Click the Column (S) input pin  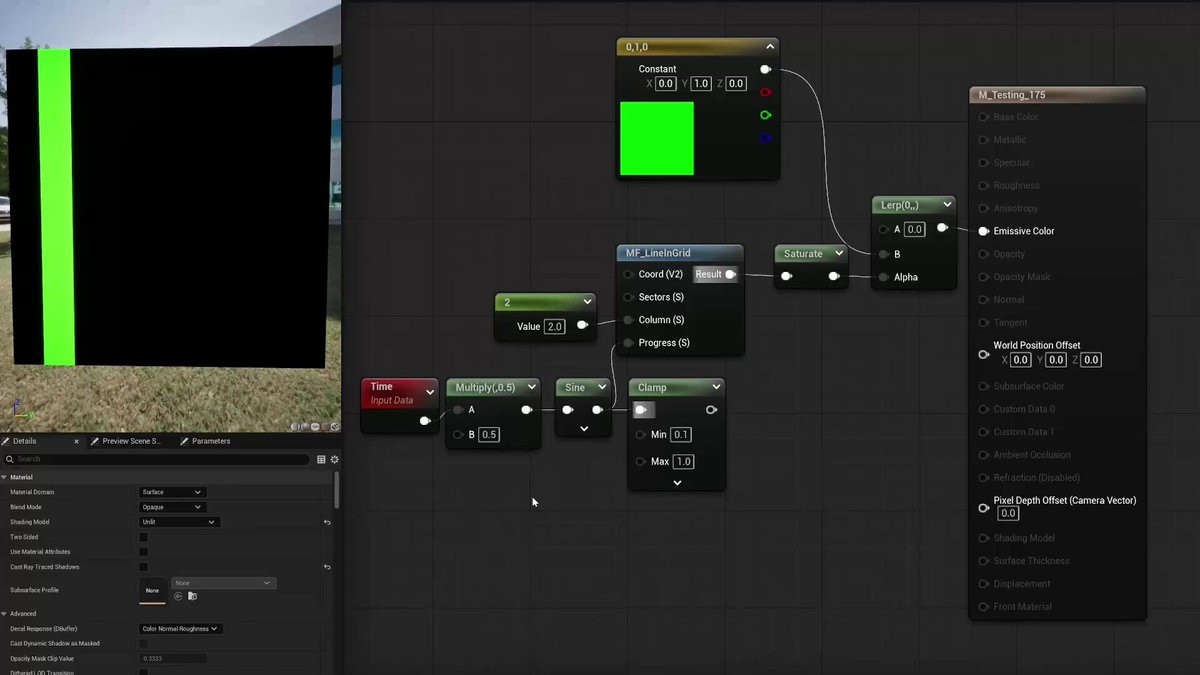pos(628,320)
